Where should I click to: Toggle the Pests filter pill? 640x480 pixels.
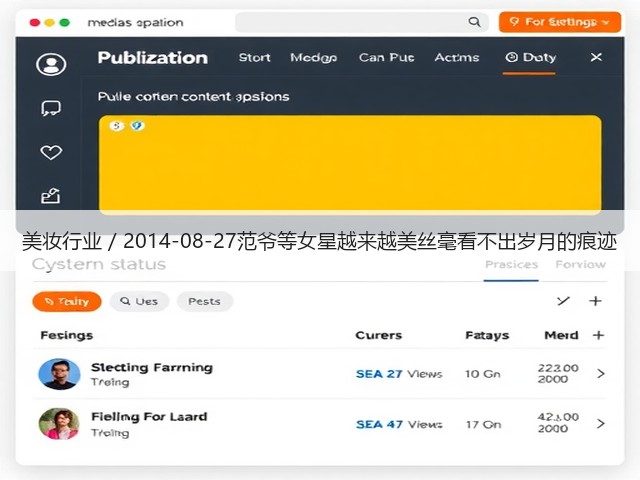205,302
